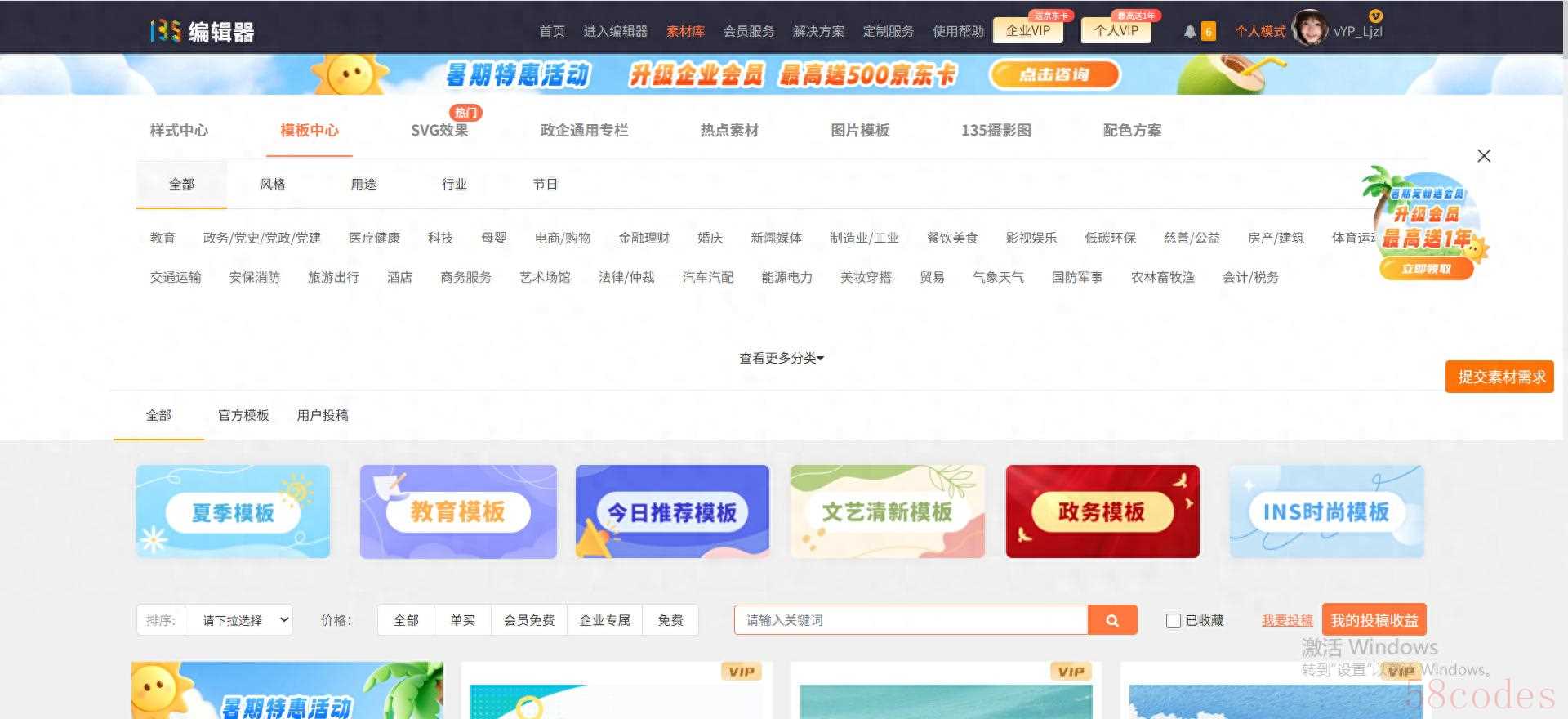Click the 个人VIP badge button
The height and width of the screenshot is (719, 1568).
(1116, 30)
